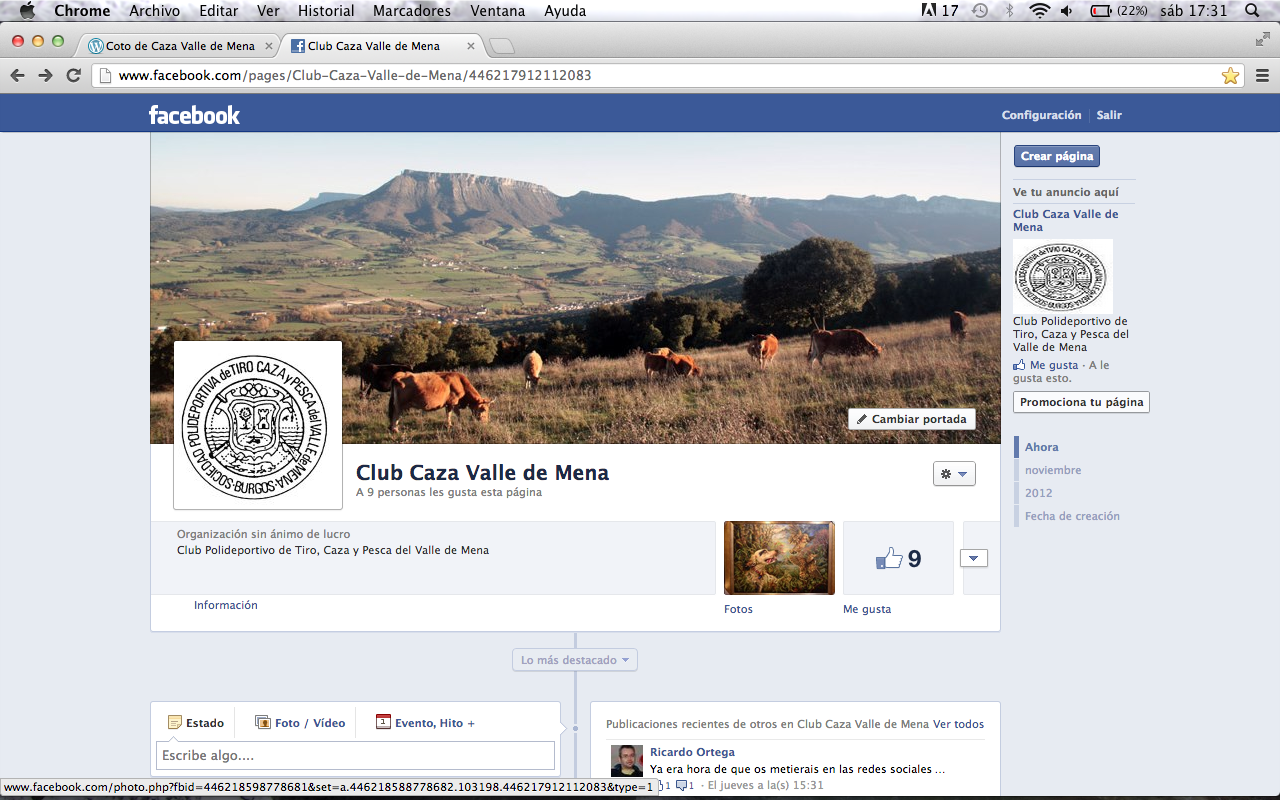Click the Crear página button
This screenshot has height=800, width=1280.
click(1056, 156)
